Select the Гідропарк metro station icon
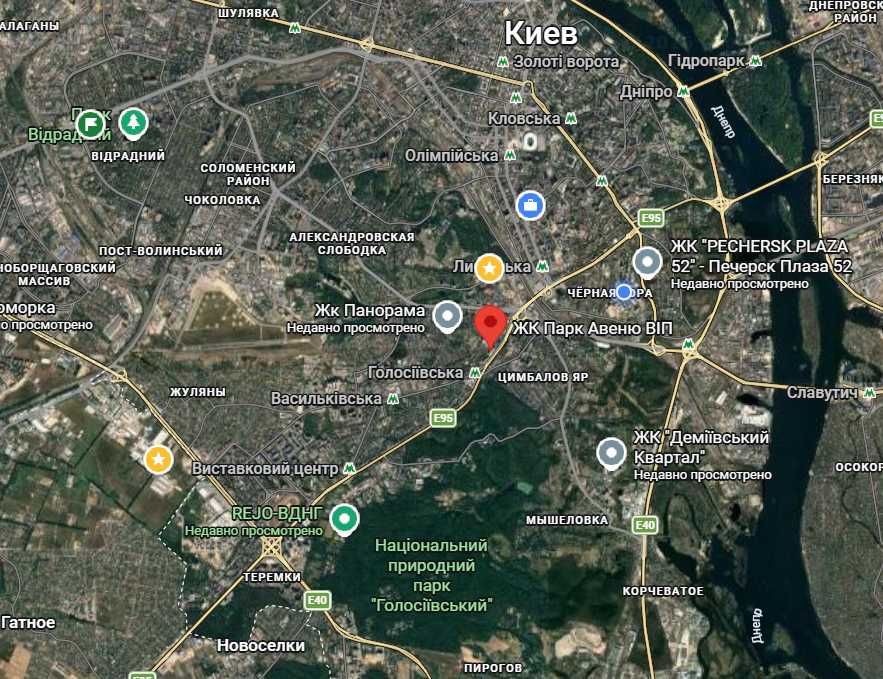The width and height of the screenshot is (883, 679). point(755,61)
